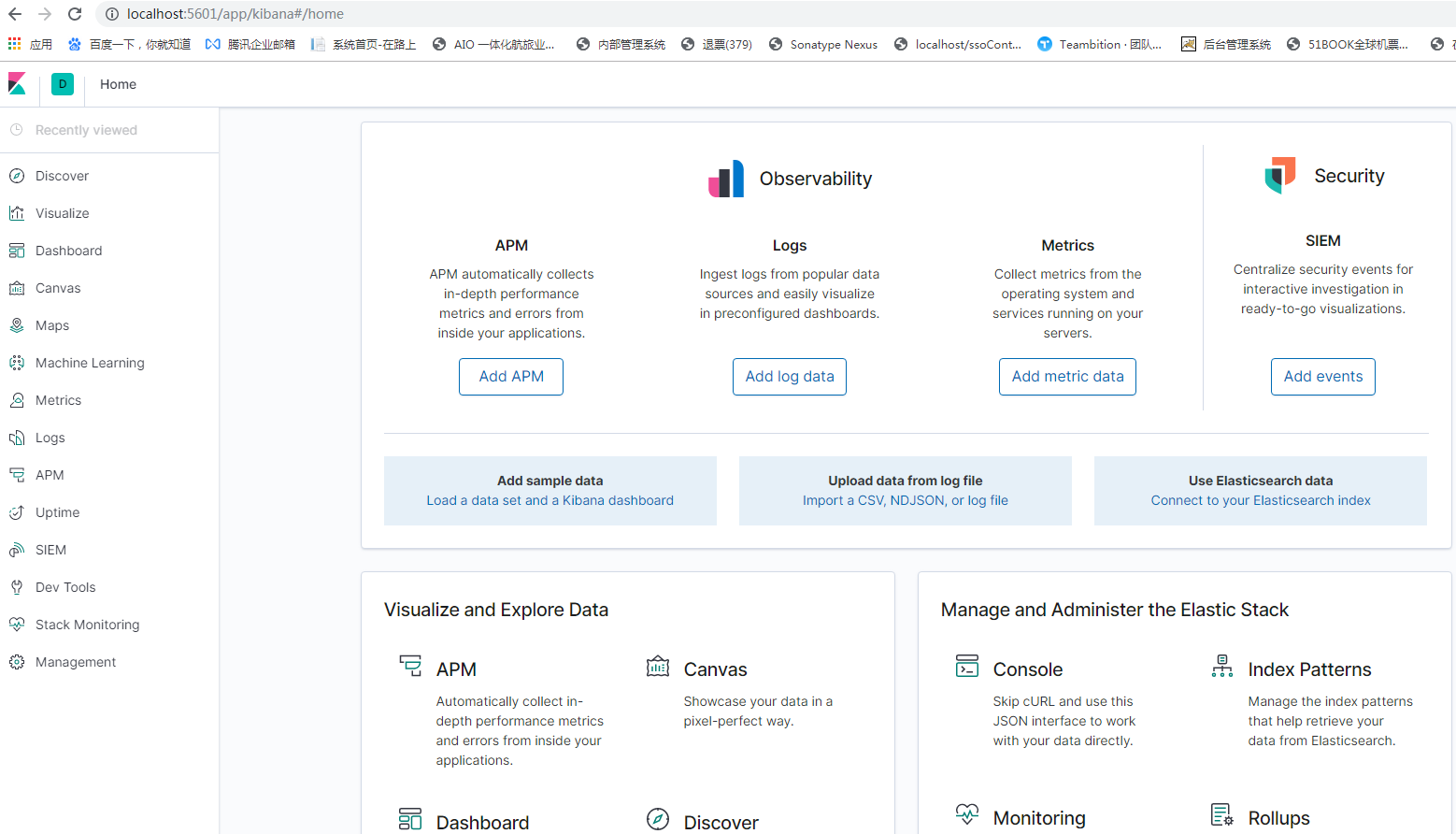Image resolution: width=1456 pixels, height=834 pixels.
Task: Click the APM icon in Visualize section
Action: [410, 666]
